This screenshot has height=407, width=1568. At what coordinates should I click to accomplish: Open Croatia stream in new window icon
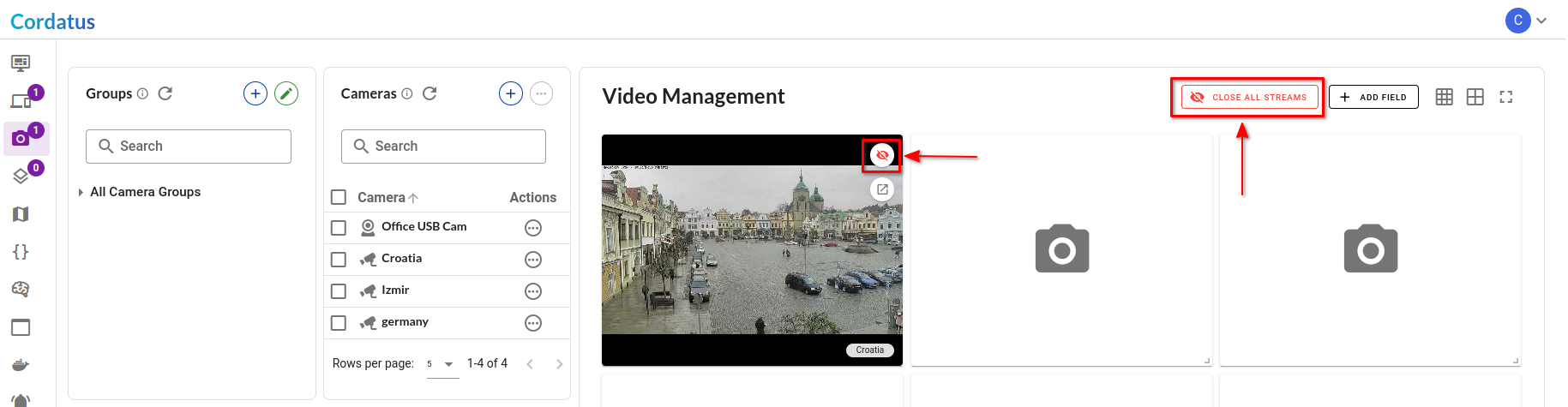click(881, 189)
